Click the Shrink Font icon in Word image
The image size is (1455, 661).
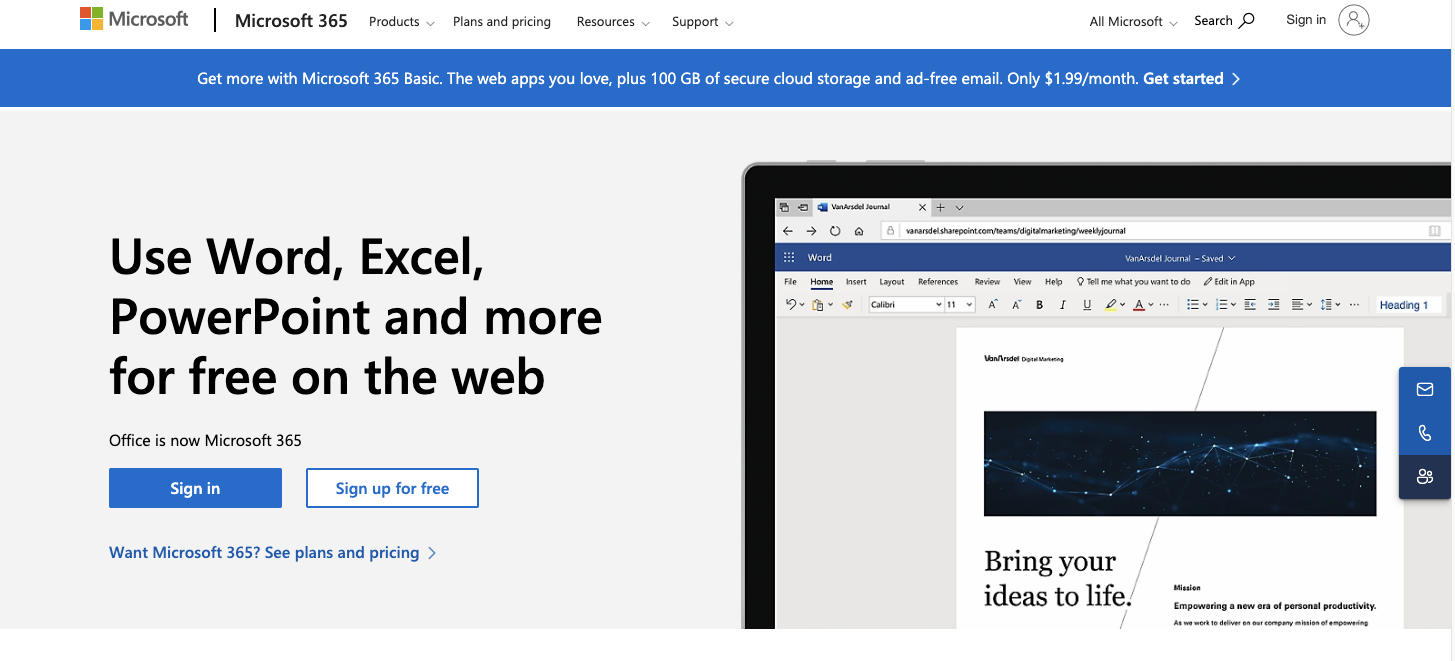[1016, 305]
